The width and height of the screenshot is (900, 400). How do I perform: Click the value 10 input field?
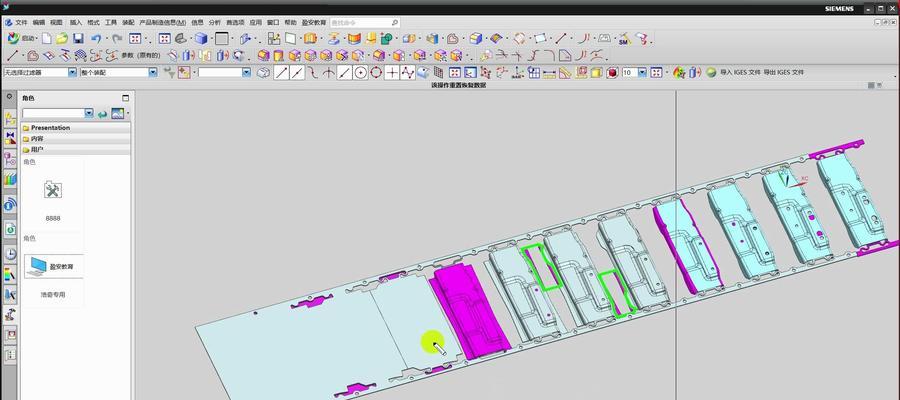[630, 72]
